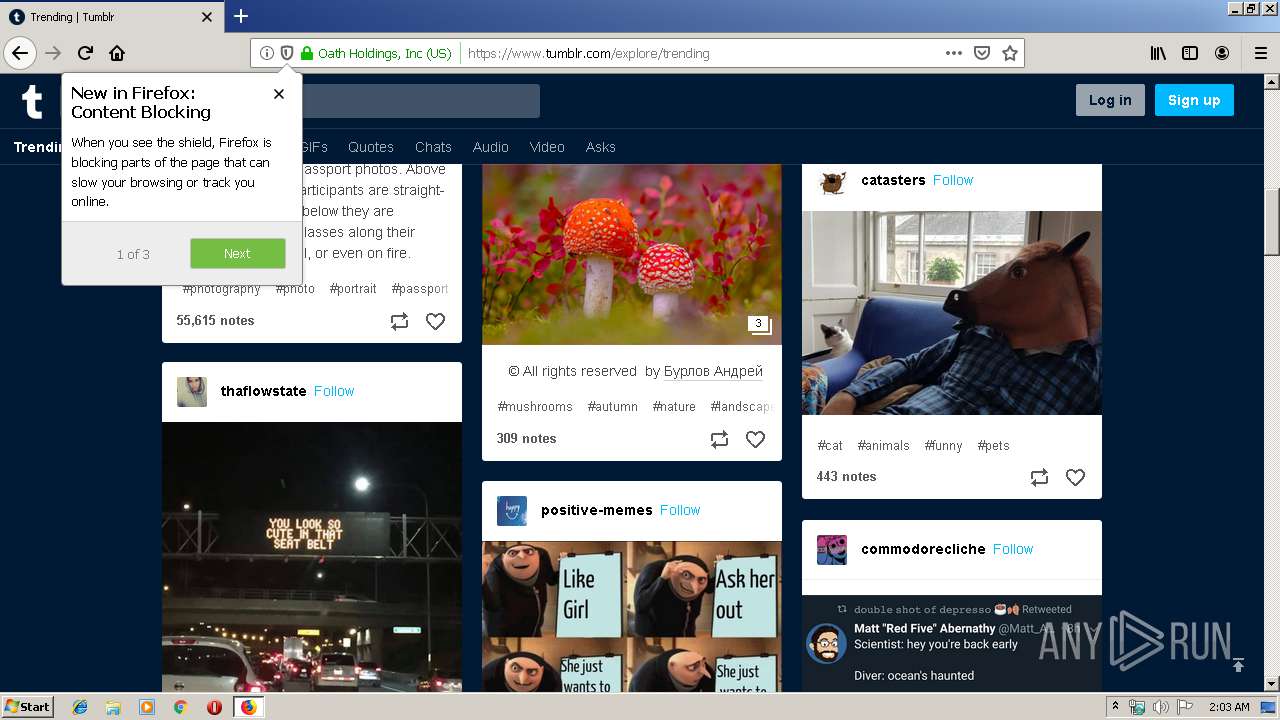Open the Бурлов Андрей author link
1280x720 pixels.
coord(713,371)
